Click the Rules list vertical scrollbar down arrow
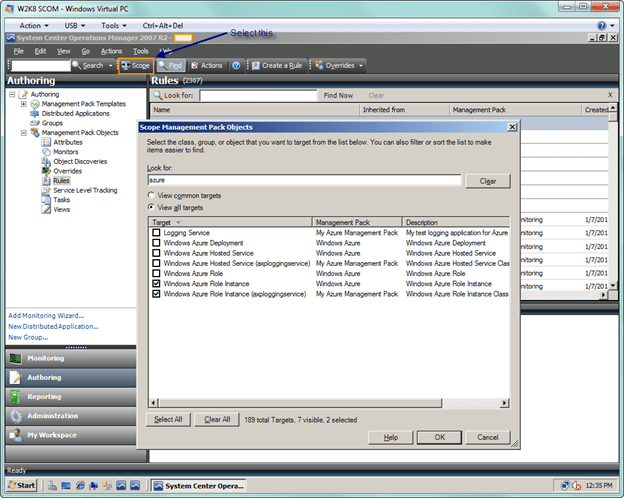Screen dimensions: 624x498 click(613, 285)
